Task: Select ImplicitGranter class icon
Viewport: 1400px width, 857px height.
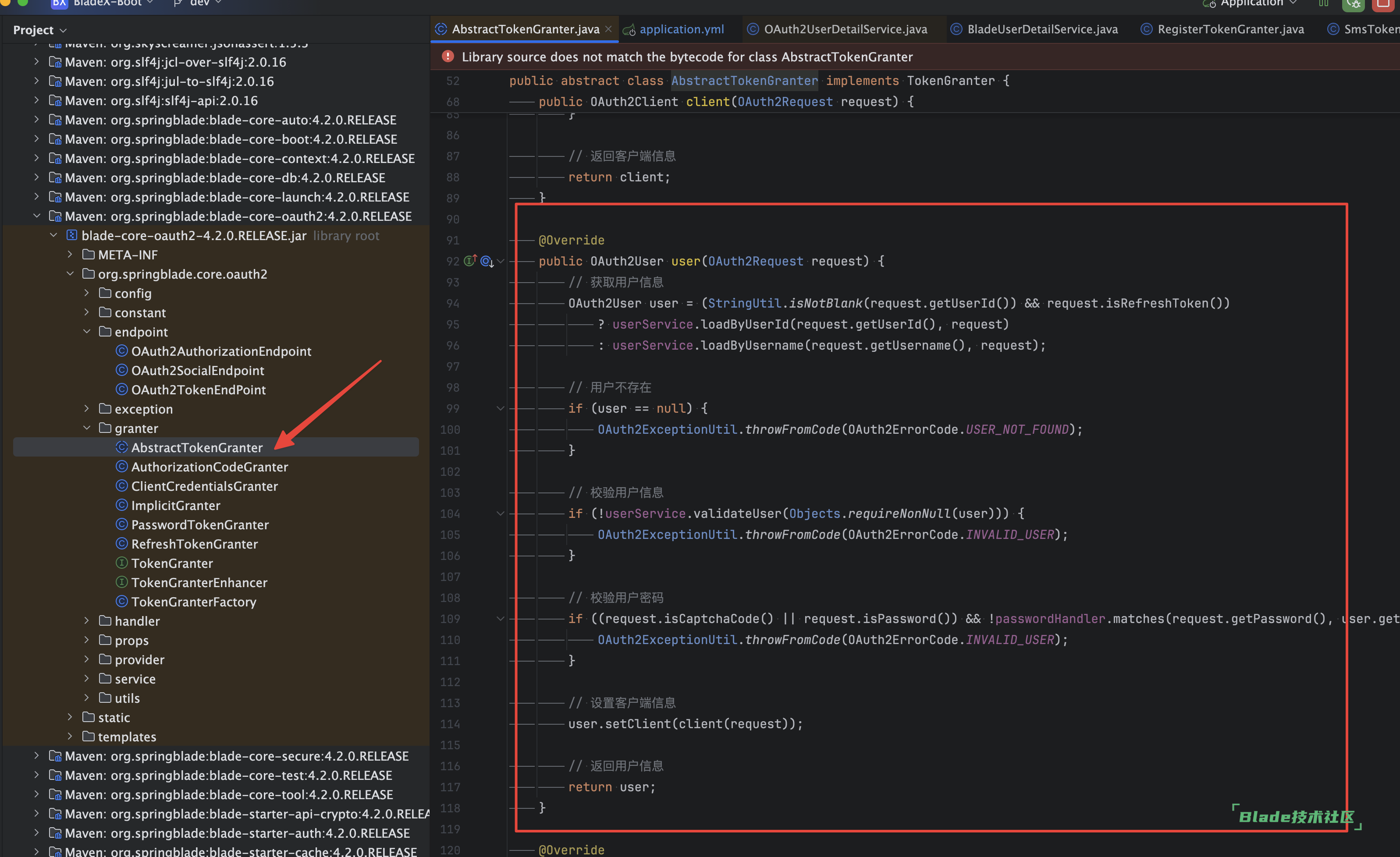Action: coord(121,505)
